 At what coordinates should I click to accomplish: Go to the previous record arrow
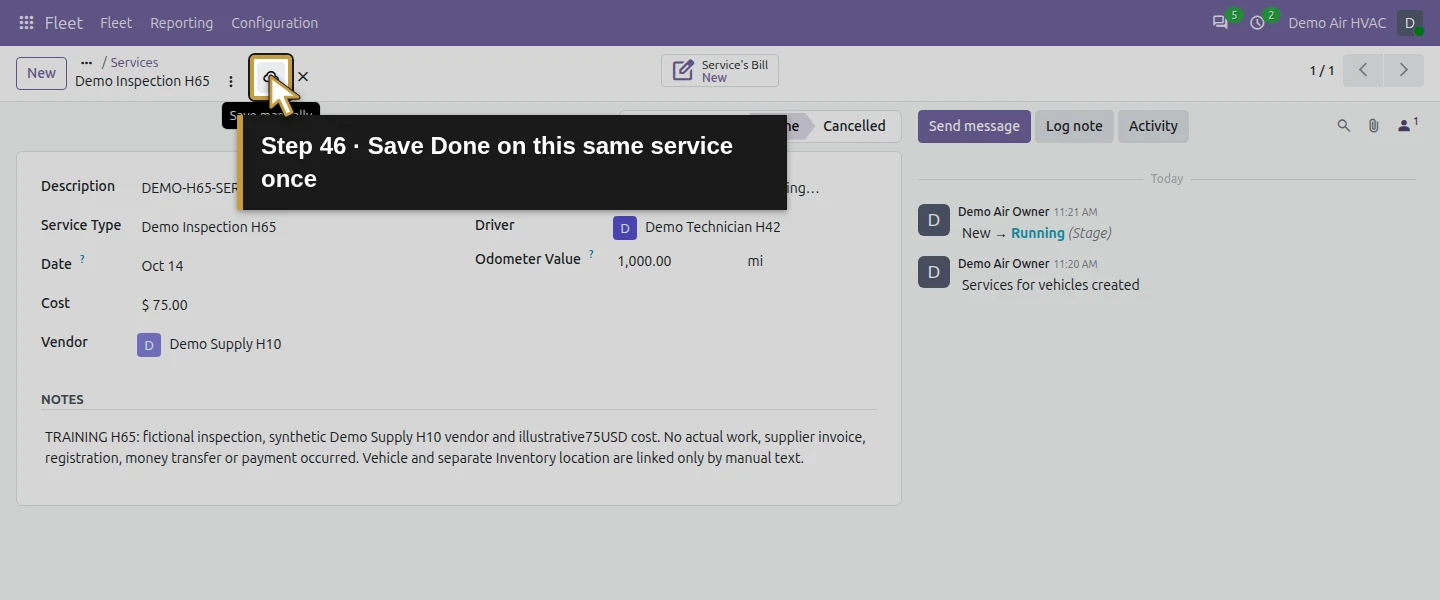pos(1363,70)
